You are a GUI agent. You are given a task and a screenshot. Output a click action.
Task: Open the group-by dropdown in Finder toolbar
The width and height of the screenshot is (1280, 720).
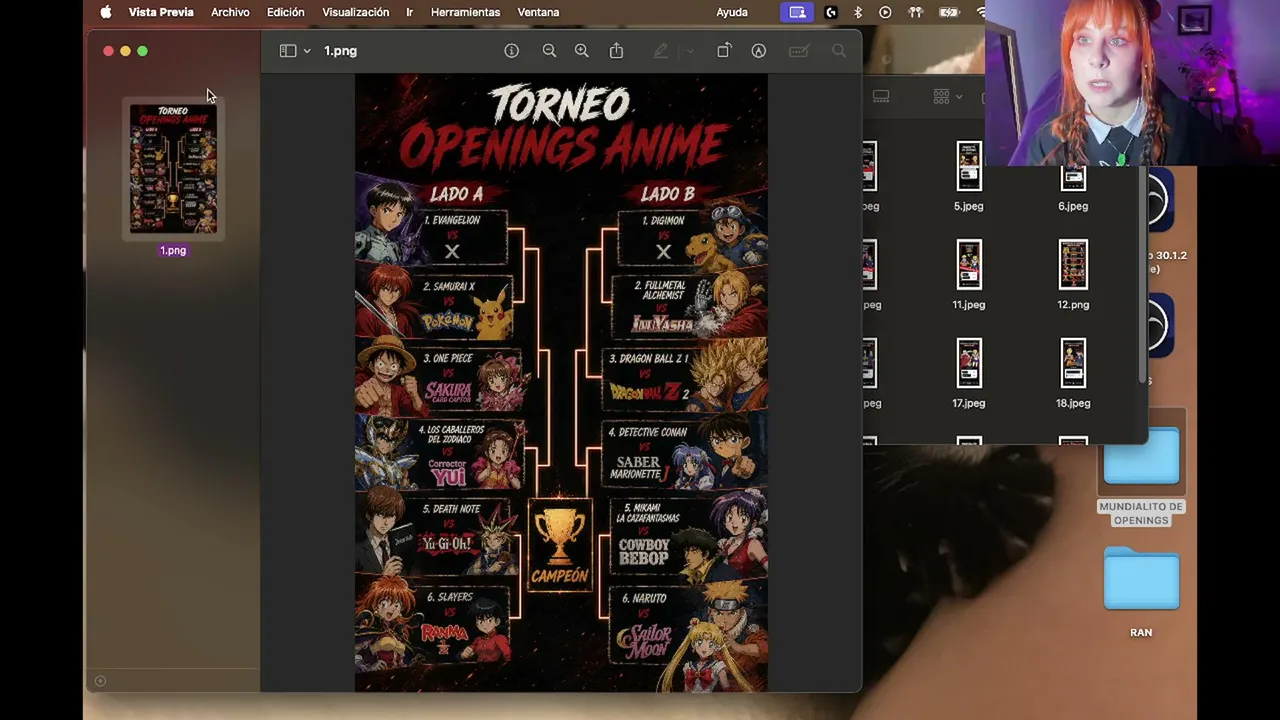(947, 96)
